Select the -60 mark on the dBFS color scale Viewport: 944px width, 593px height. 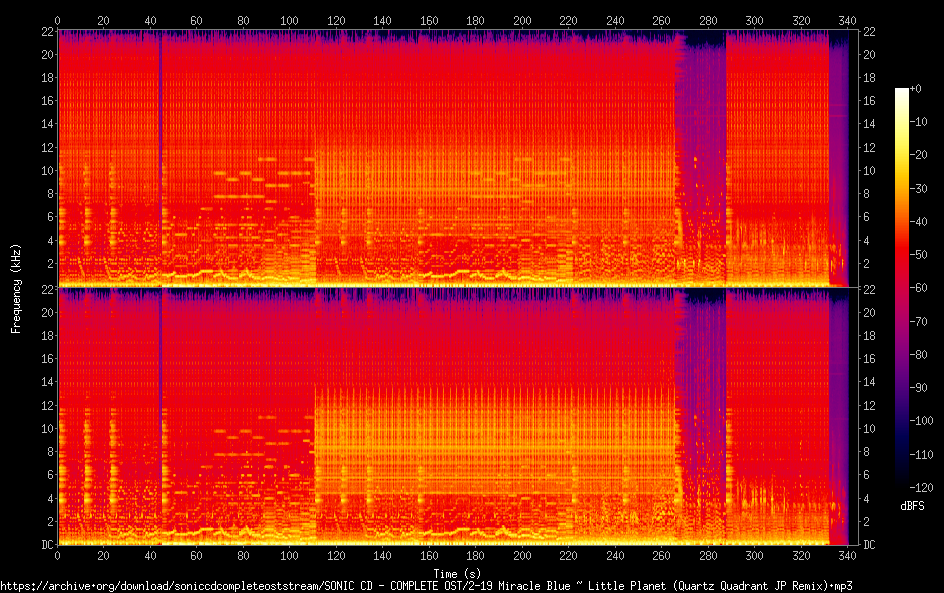click(915, 289)
